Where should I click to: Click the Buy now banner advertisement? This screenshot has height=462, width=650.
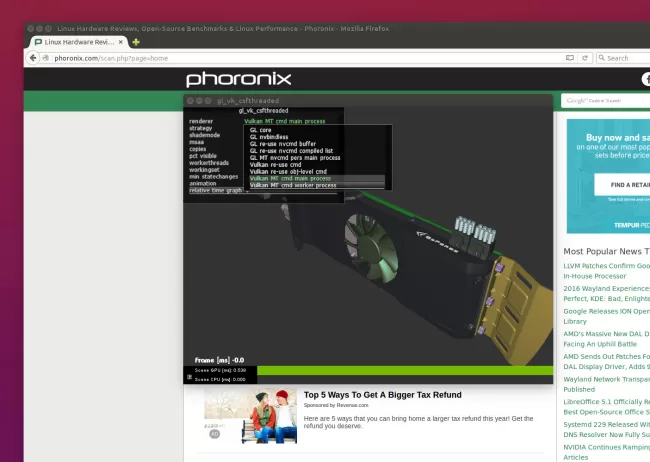point(608,176)
